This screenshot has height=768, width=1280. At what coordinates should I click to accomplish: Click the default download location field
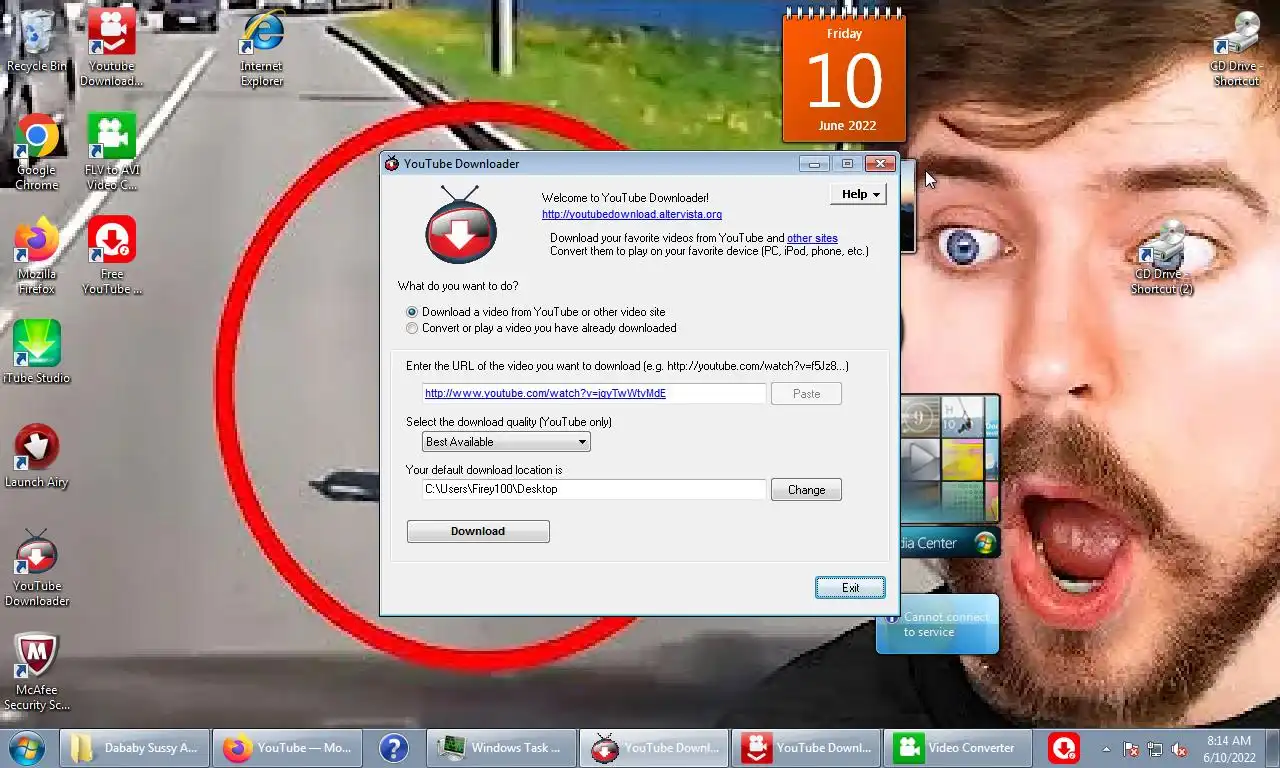(x=594, y=489)
